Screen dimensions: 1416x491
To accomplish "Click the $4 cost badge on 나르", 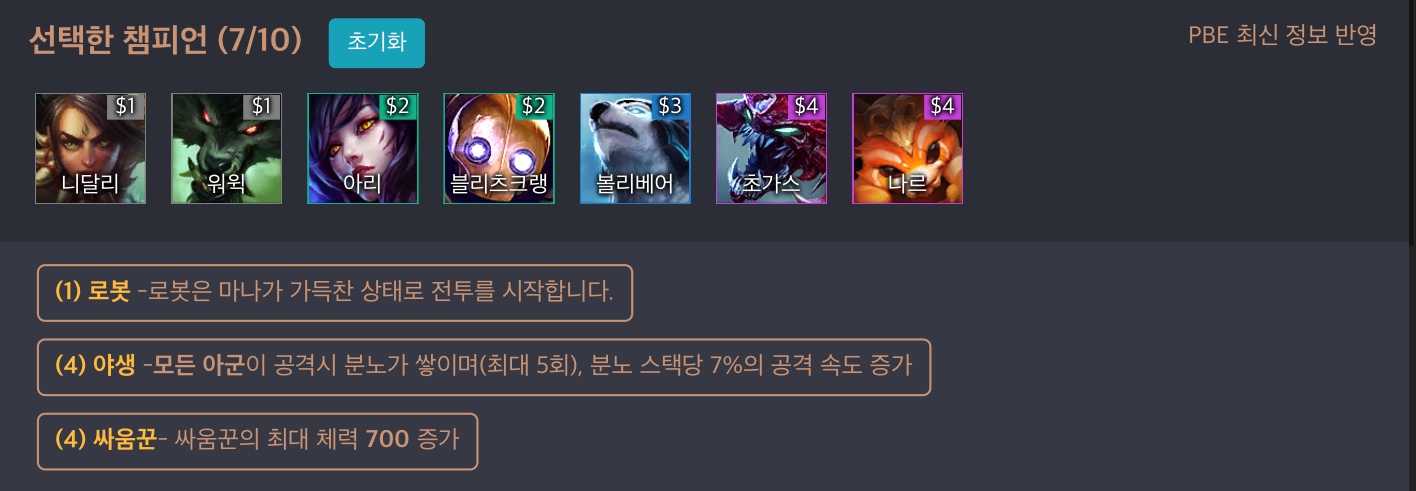I will [x=943, y=106].
